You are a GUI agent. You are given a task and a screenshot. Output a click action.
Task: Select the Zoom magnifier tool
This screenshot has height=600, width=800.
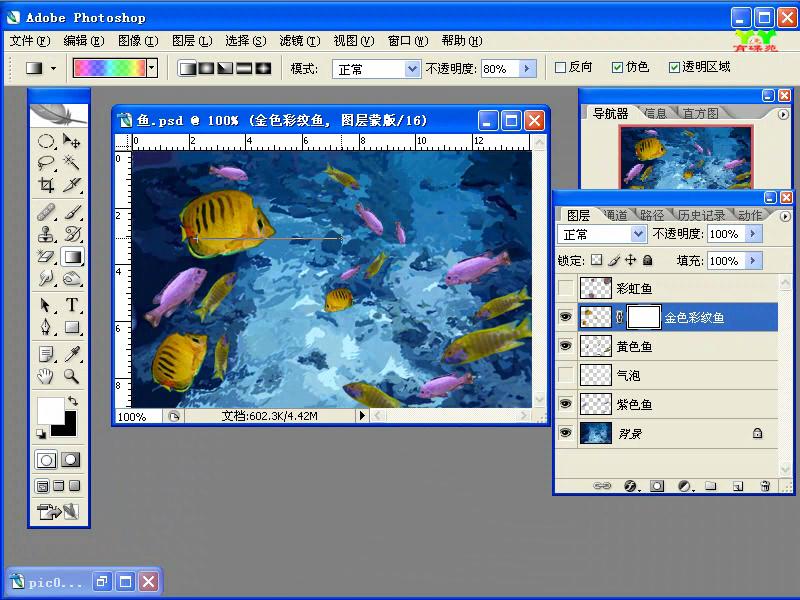coord(71,376)
